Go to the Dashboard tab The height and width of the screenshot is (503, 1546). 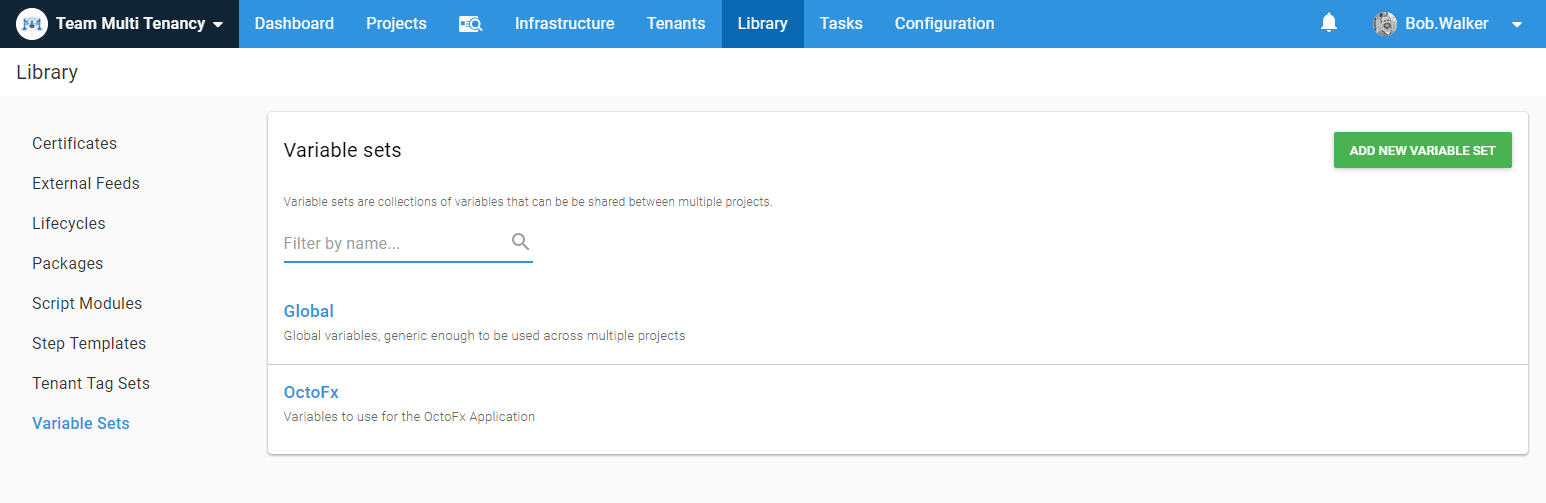pyautogui.click(x=294, y=24)
